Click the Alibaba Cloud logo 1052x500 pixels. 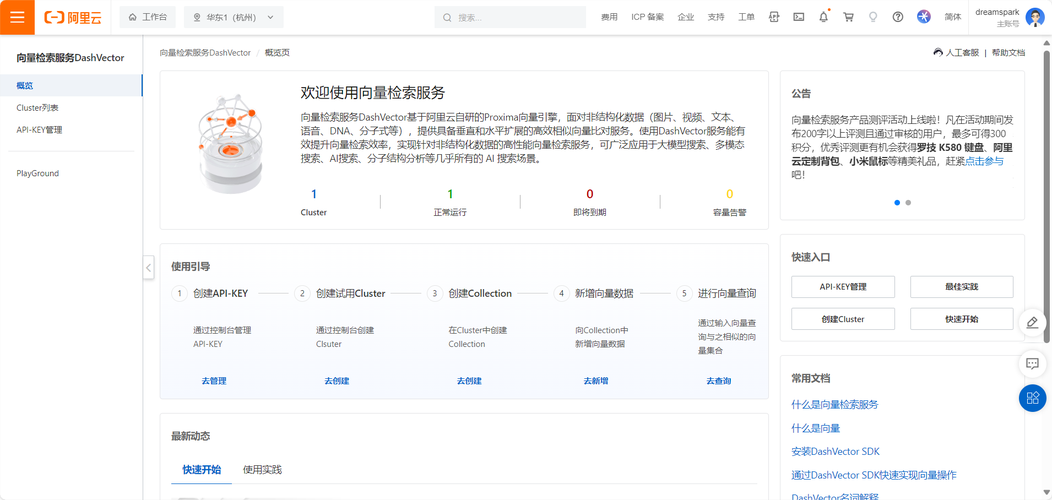click(x=73, y=17)
